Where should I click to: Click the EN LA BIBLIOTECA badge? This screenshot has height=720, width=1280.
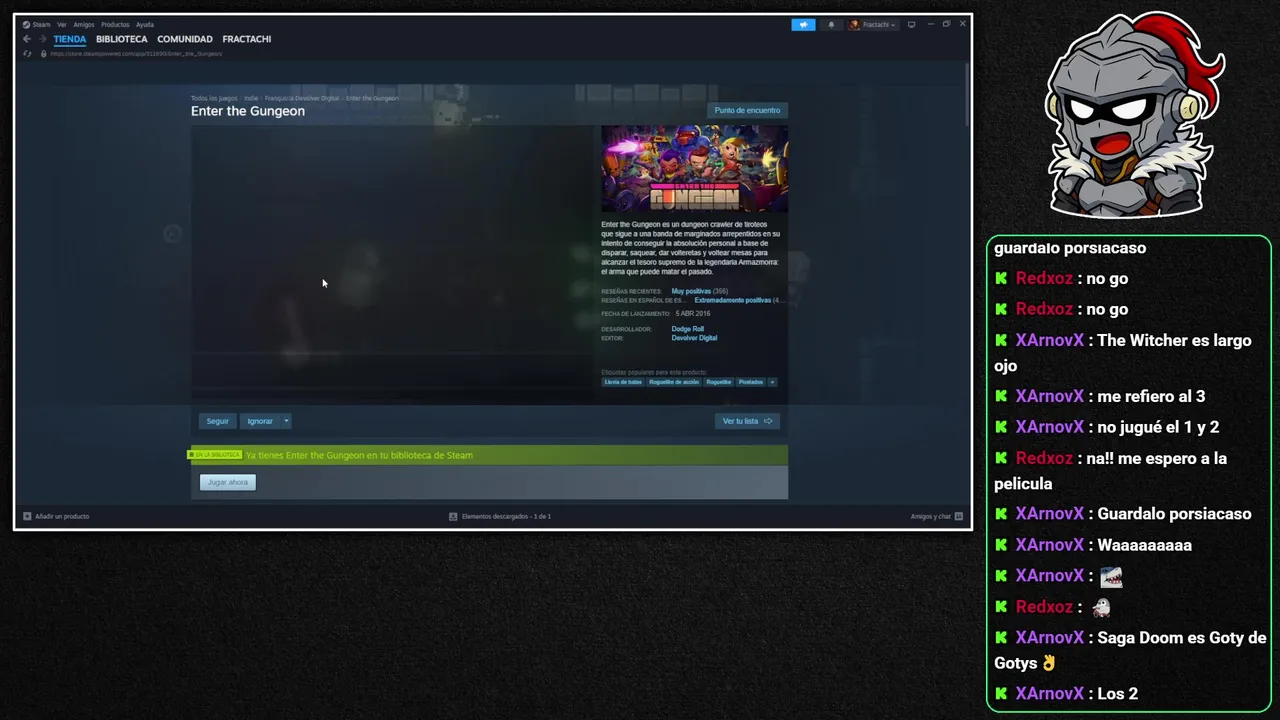coord(216,455)
